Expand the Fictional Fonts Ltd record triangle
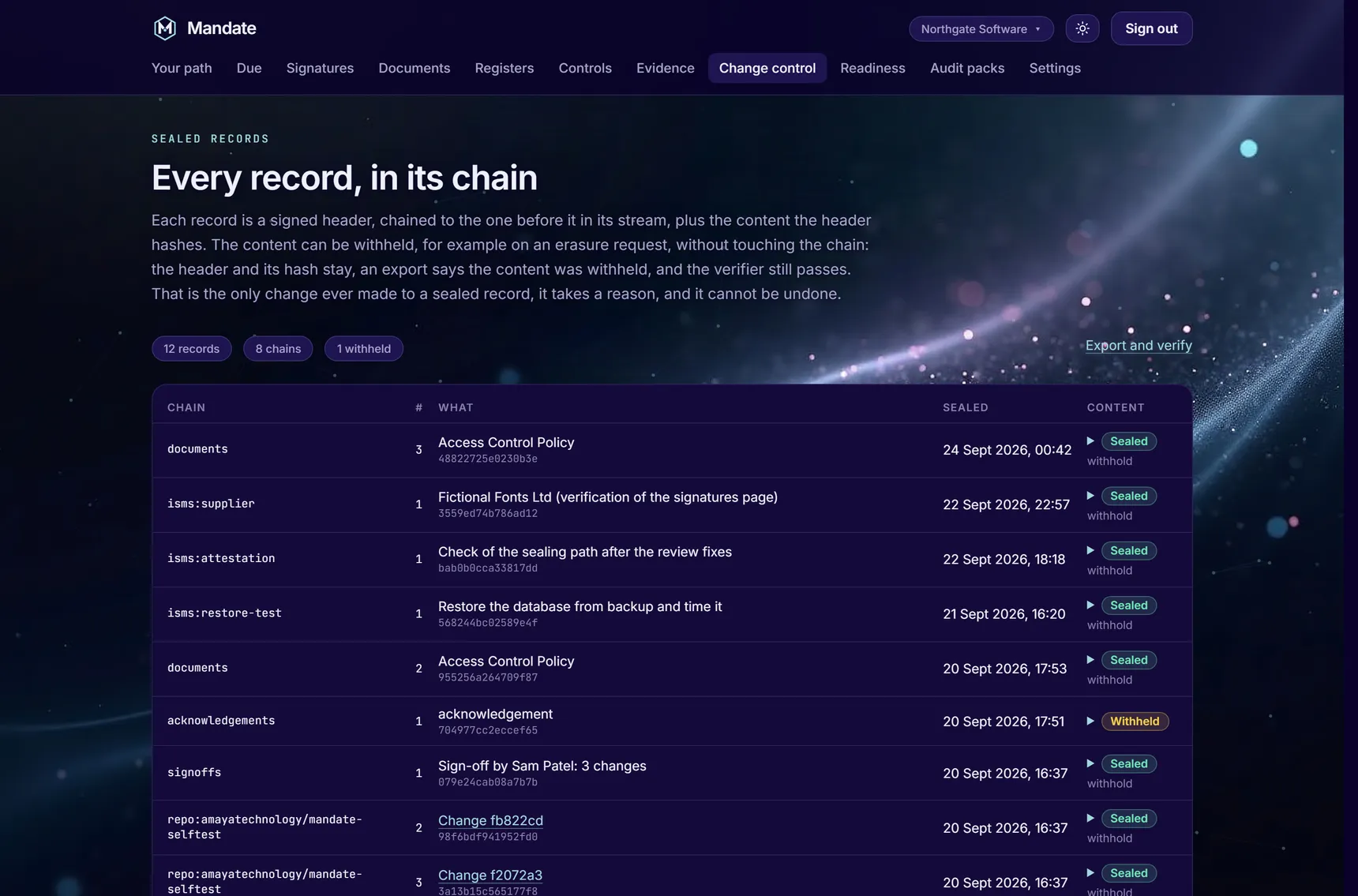 (x=1090, y=496)
